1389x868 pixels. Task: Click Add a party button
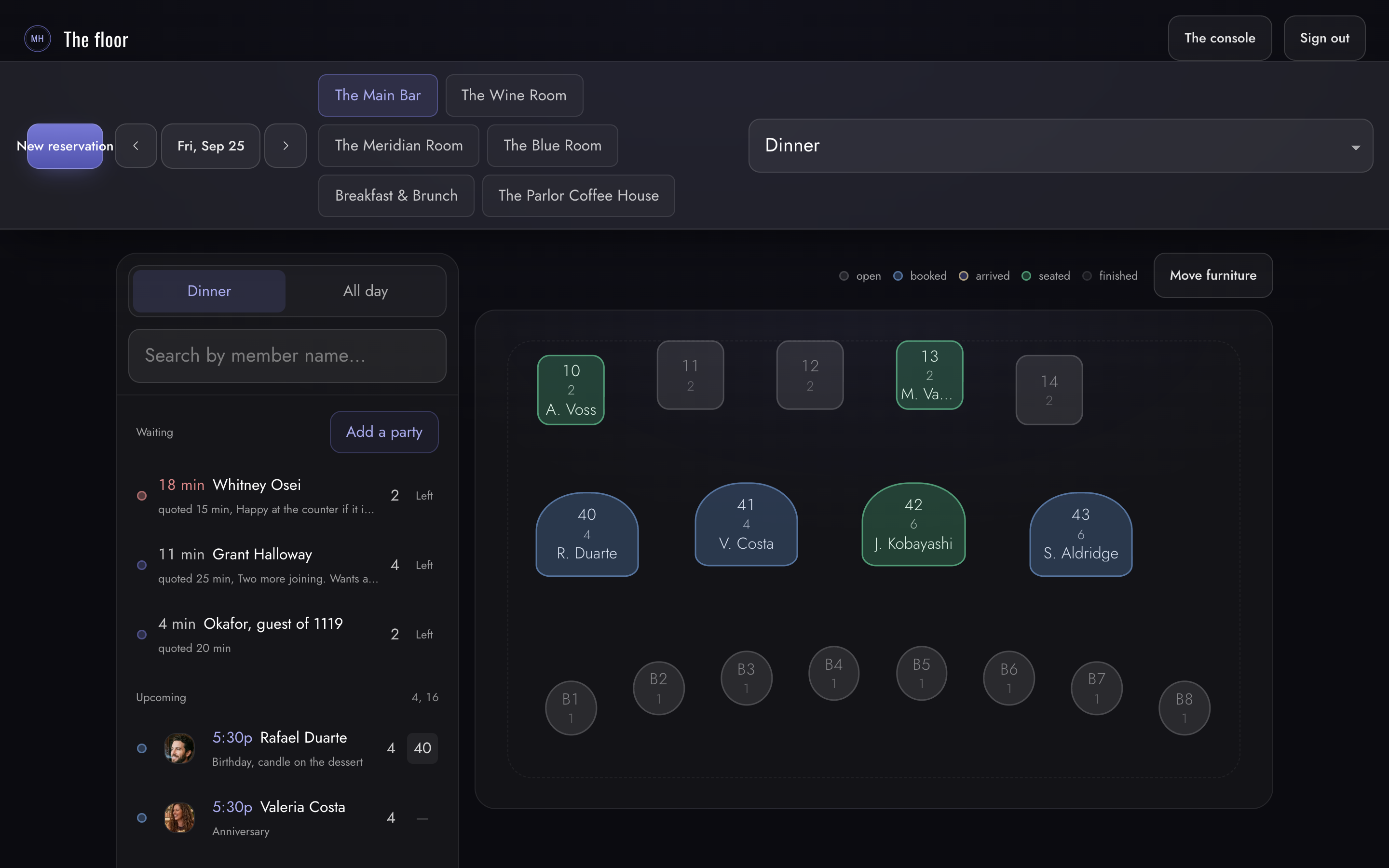(x=384, y=432)
